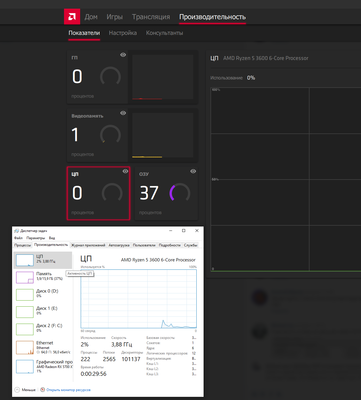Switch to Процессы tab in Task Manager
The image size is (361, 400).
[x=23, y=245]
